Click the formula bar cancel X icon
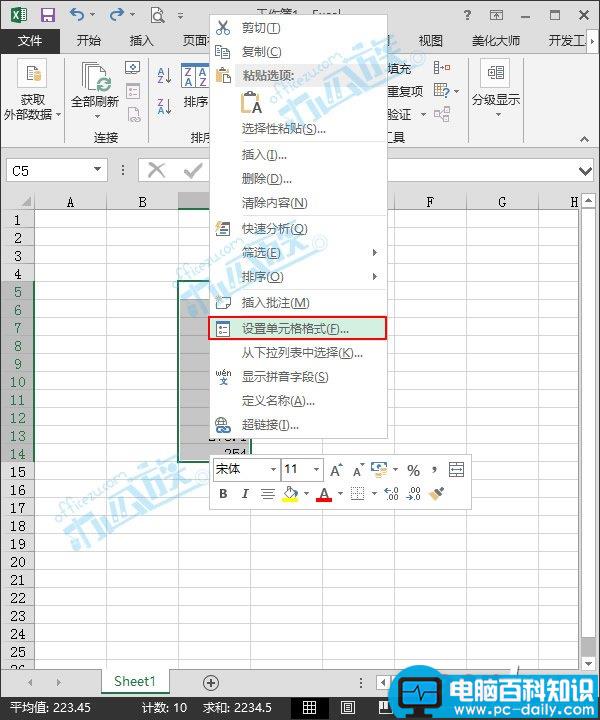Viewport: 600px width, 720px height. (x=156, y=170)
